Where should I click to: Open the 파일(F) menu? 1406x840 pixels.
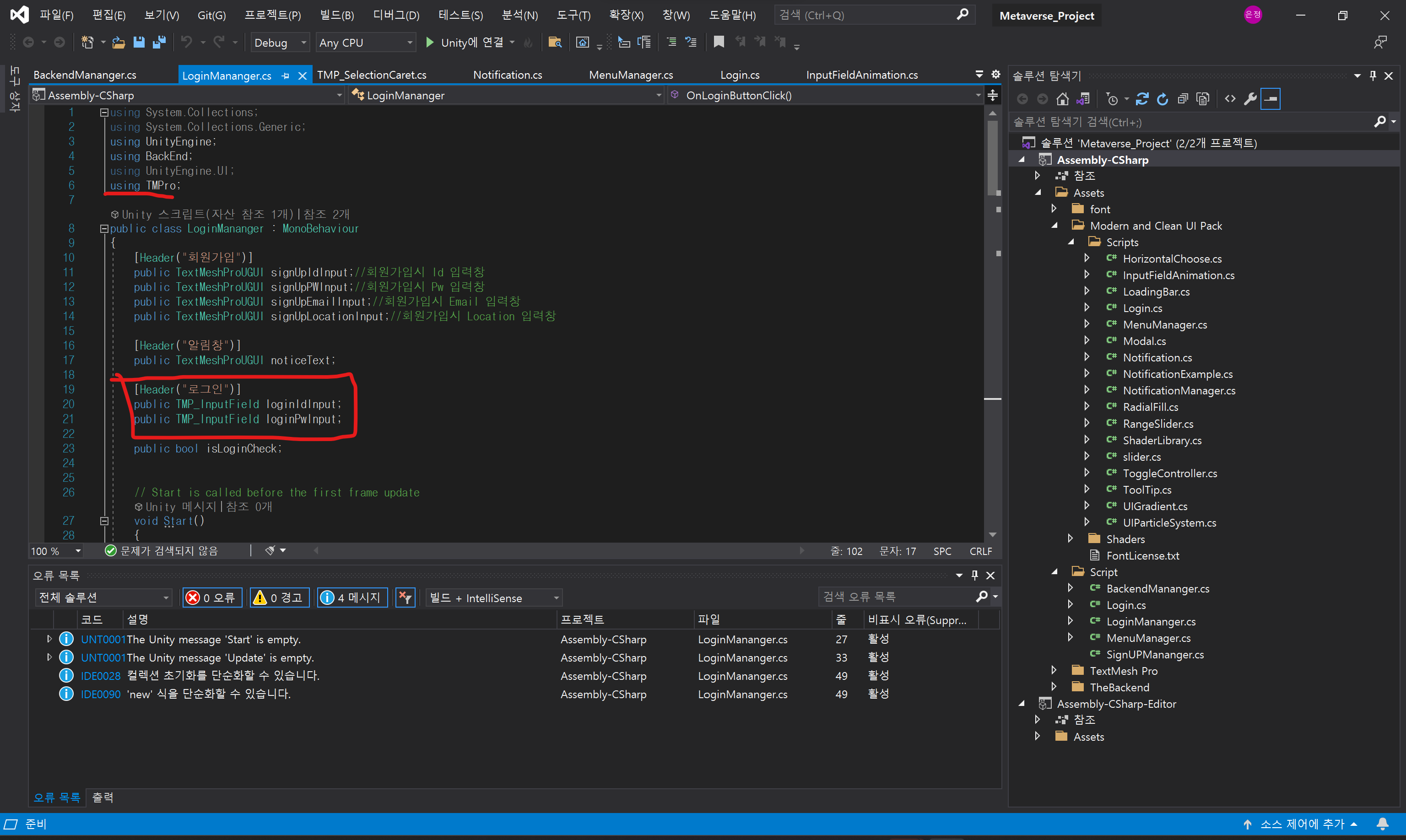56,15
